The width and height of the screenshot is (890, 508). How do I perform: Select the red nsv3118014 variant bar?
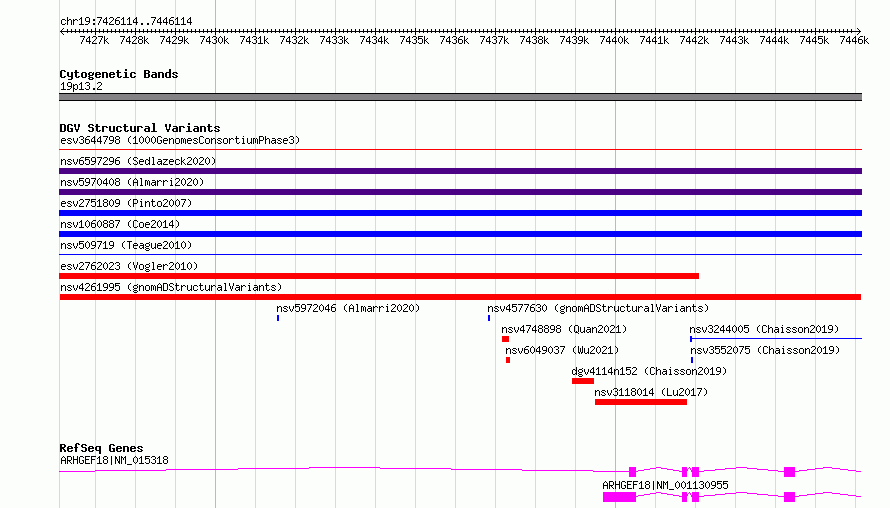click(x=641, y=402)
